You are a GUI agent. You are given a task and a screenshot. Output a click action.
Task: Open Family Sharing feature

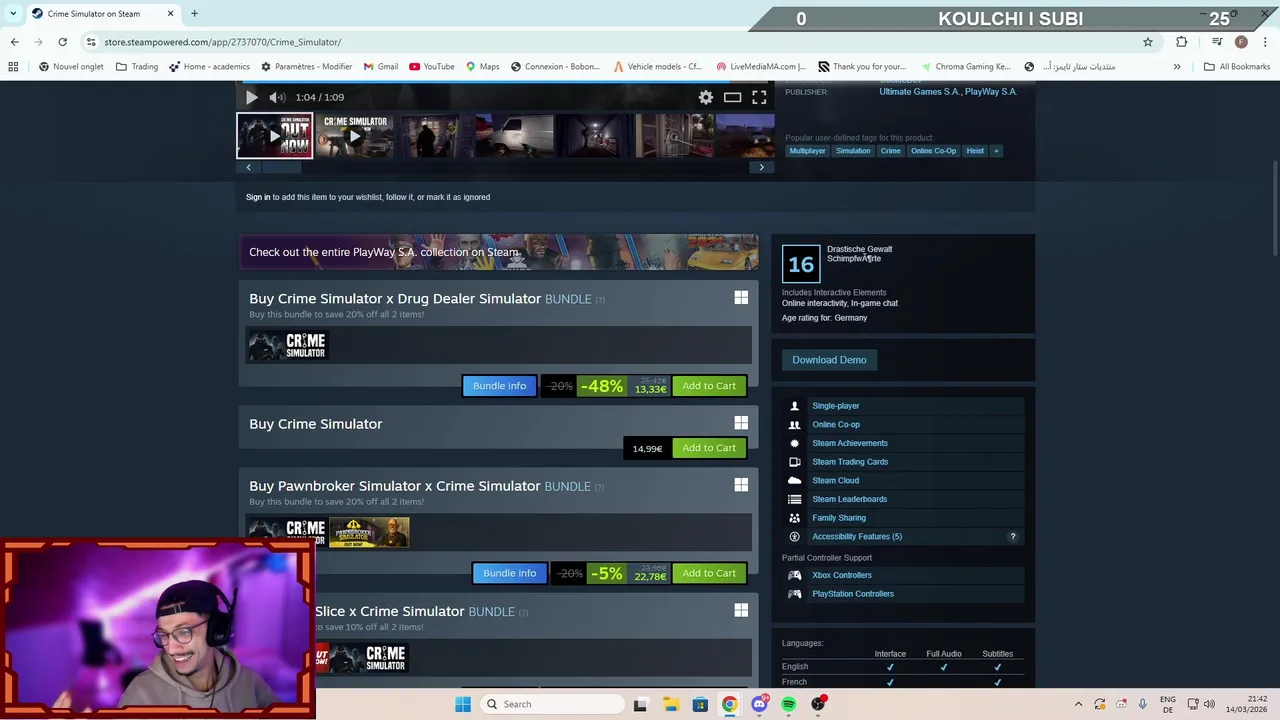[839, 518]
